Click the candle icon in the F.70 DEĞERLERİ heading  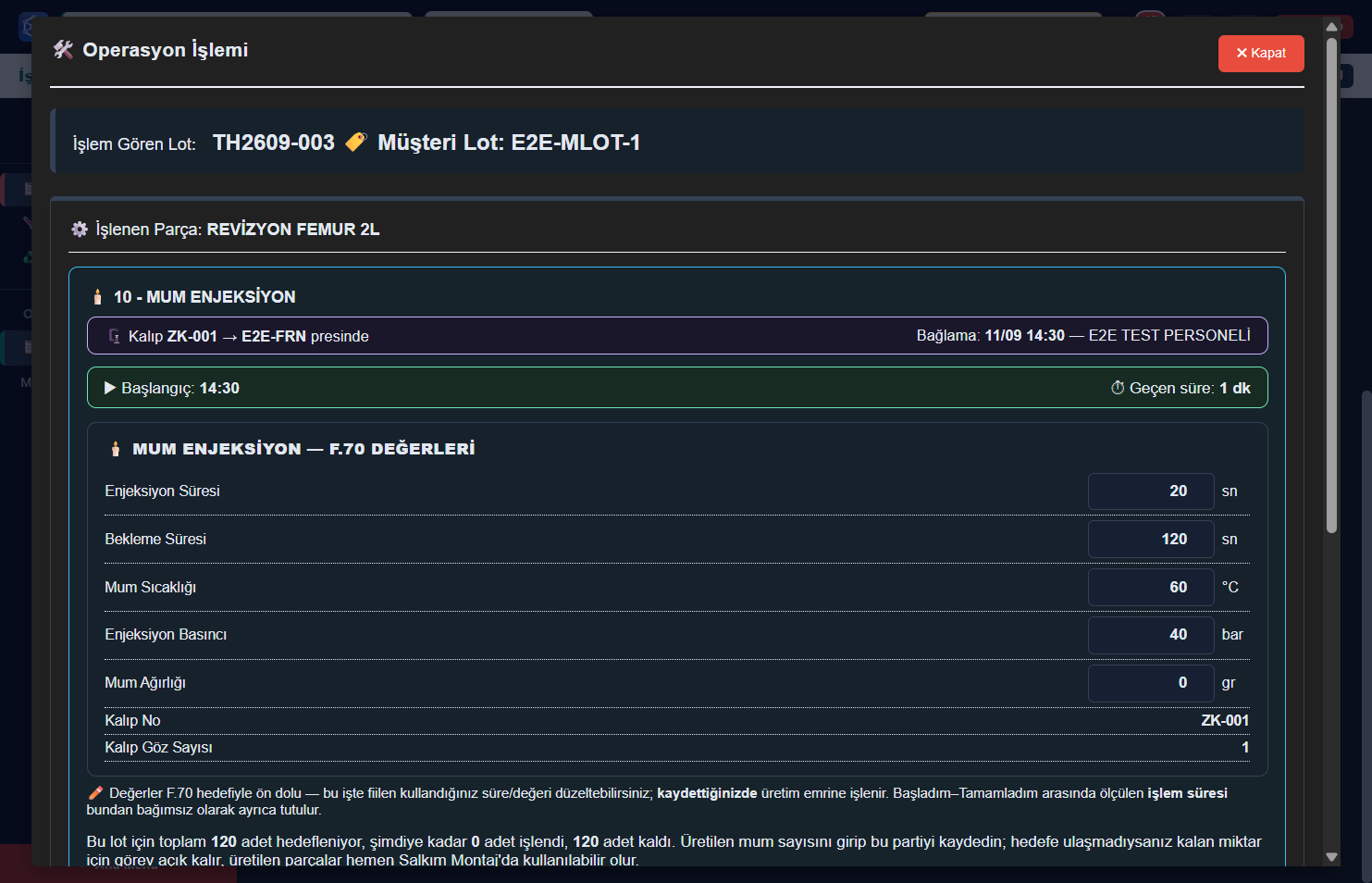click(116, 449)
